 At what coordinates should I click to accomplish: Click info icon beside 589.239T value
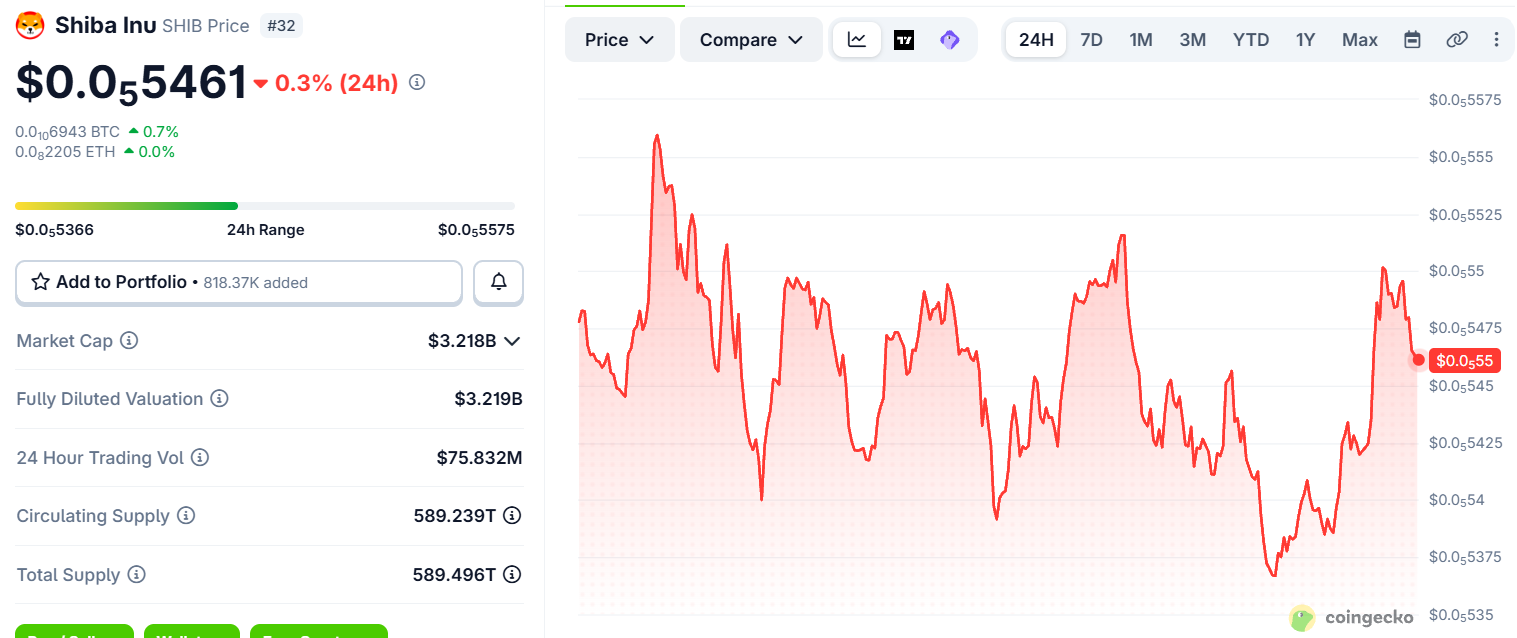click(512, 515)
